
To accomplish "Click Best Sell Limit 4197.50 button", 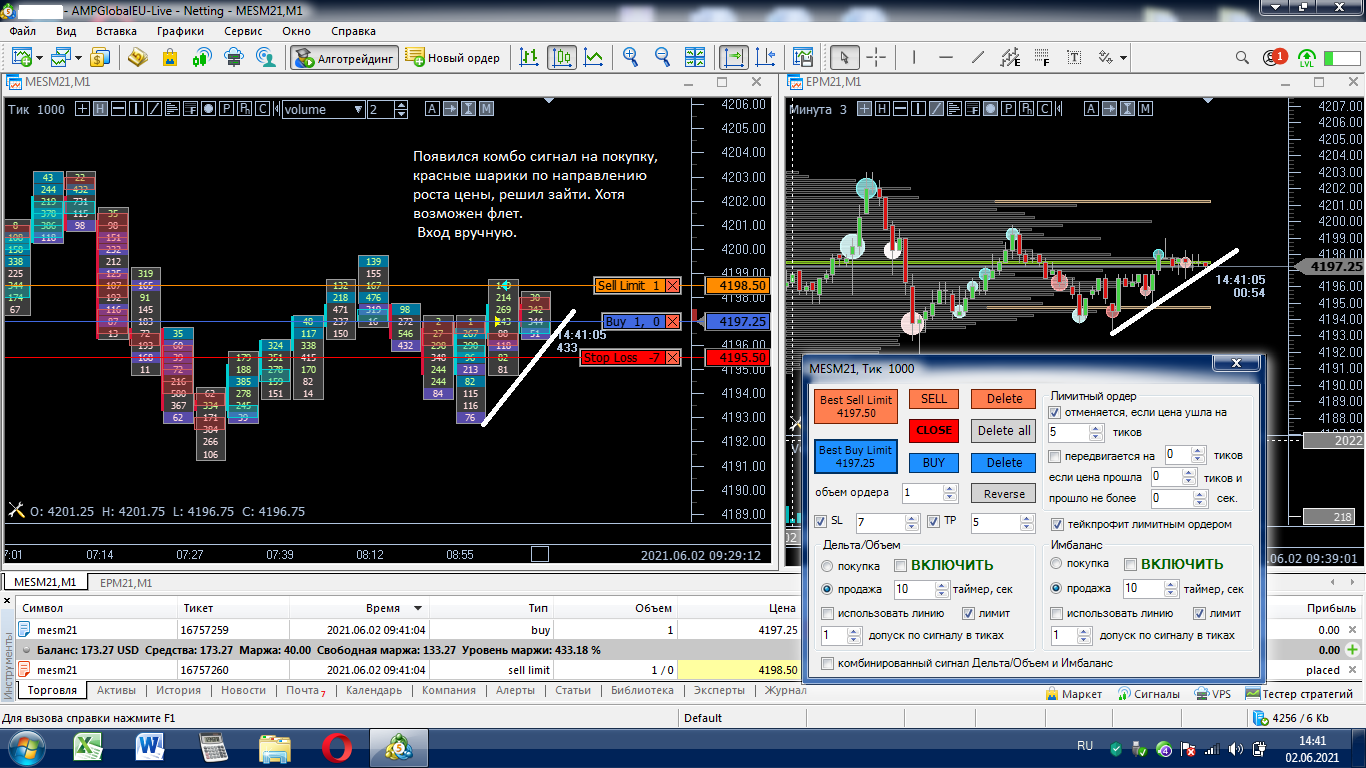I will tap(856, 406).
